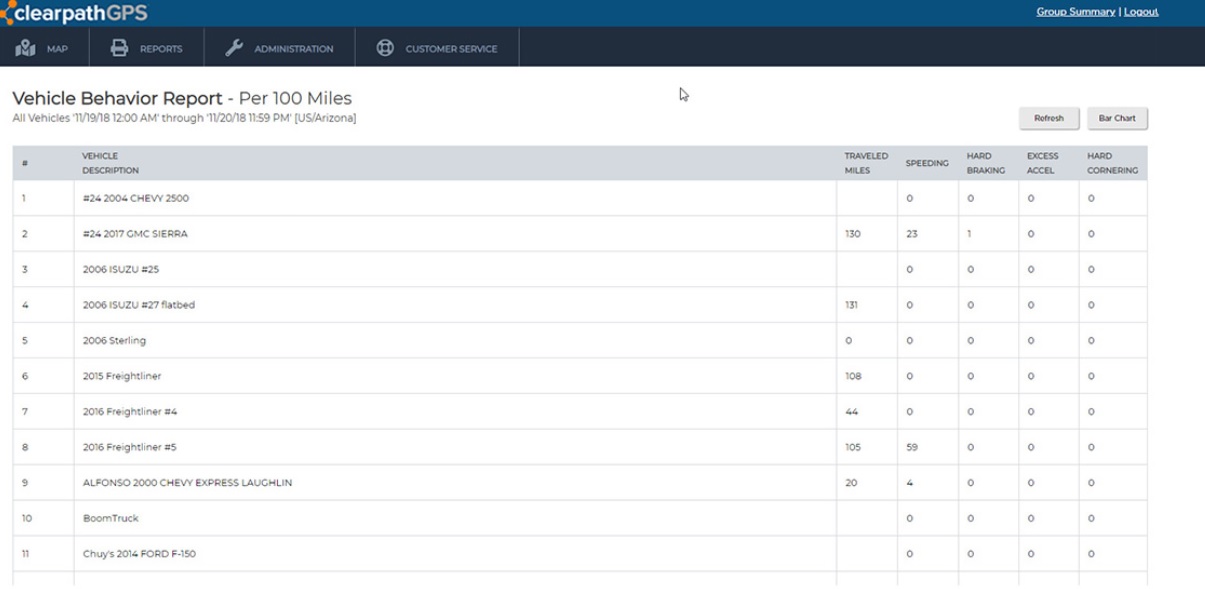Click hard braking value 1 for GMC Sierra
The height and width of the screenshot is (589, 1205).
(x=970, y=234)
